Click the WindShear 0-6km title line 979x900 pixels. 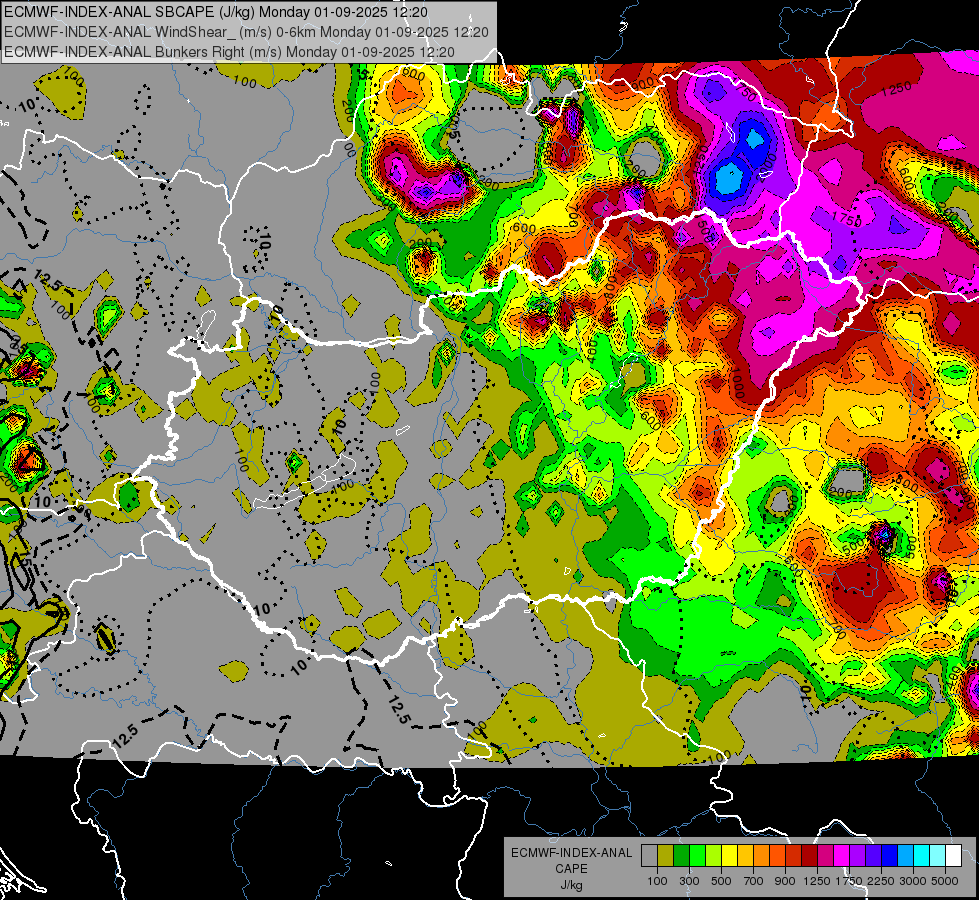click(x=246, y=32)
